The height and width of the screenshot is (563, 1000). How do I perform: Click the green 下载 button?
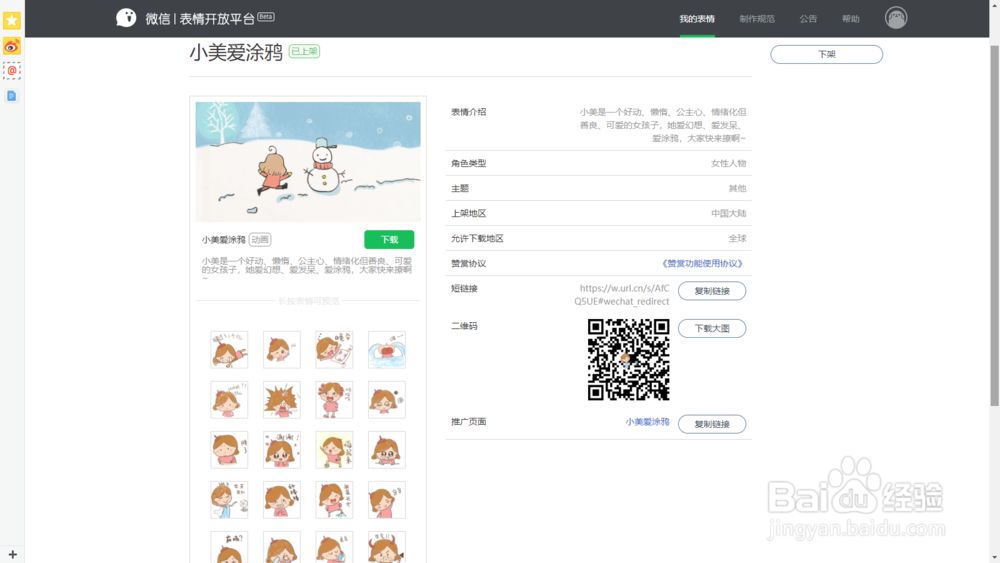click(x=389, y=239)
